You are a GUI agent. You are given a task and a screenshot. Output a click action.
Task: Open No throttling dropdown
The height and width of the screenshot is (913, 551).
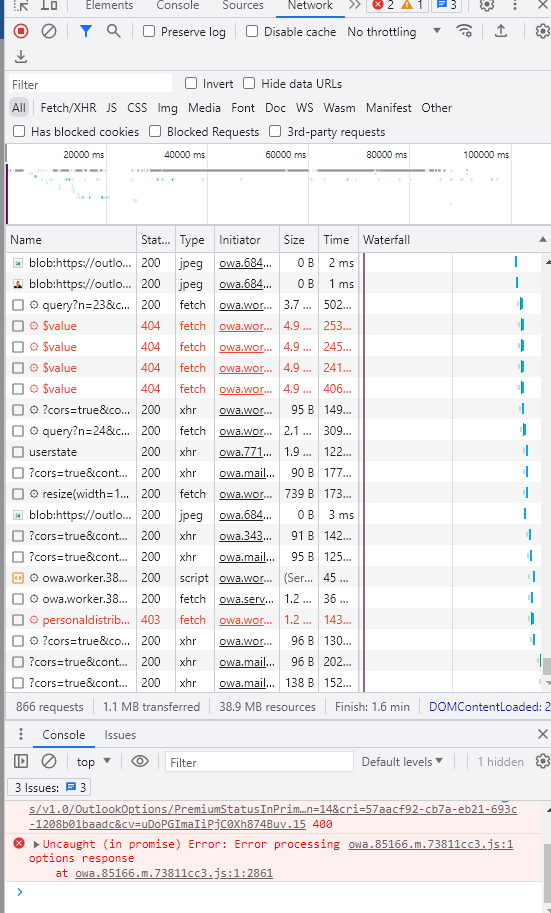[394, 31]
